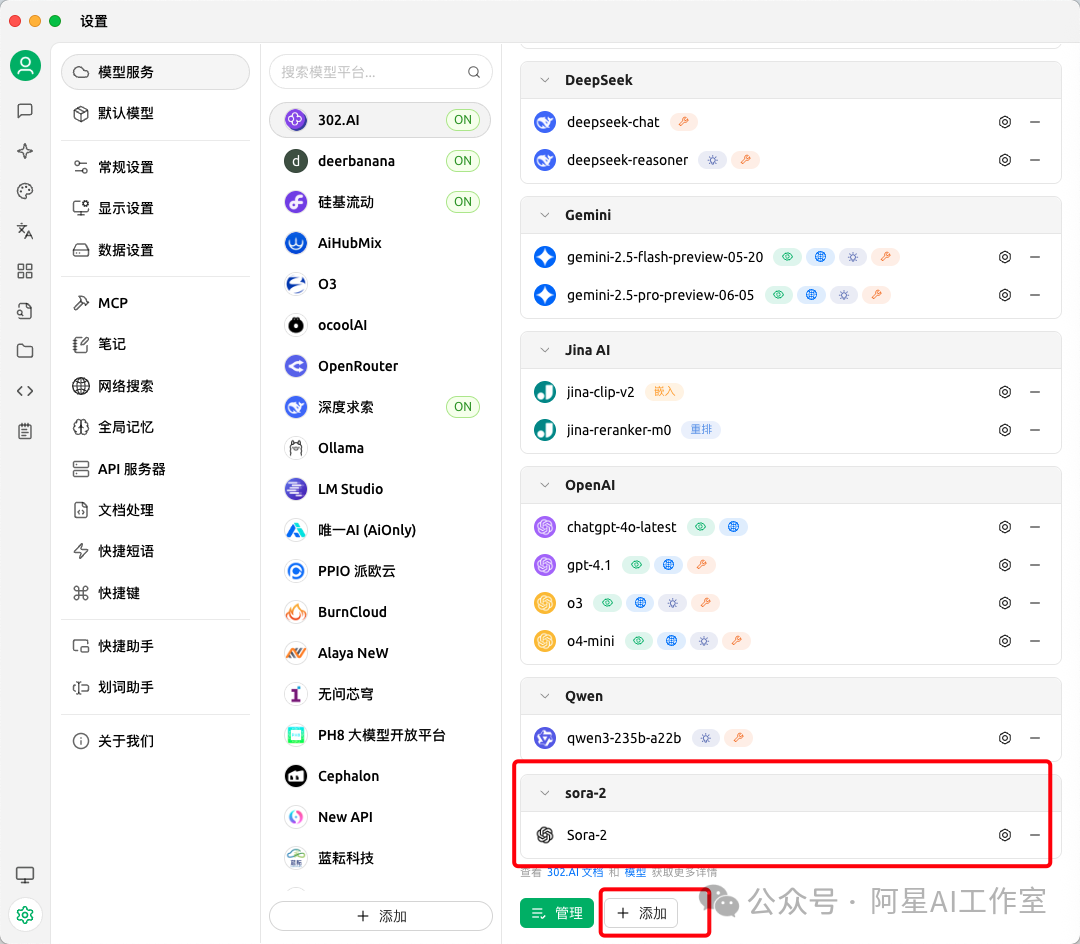Screen dimensions: 1080x944
Task: Open the translate sidebar icon
Action: click(x=25, y=231)
